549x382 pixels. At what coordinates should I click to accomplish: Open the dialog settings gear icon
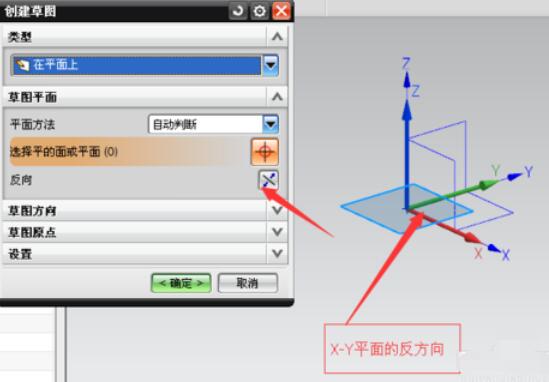point(259,11)
